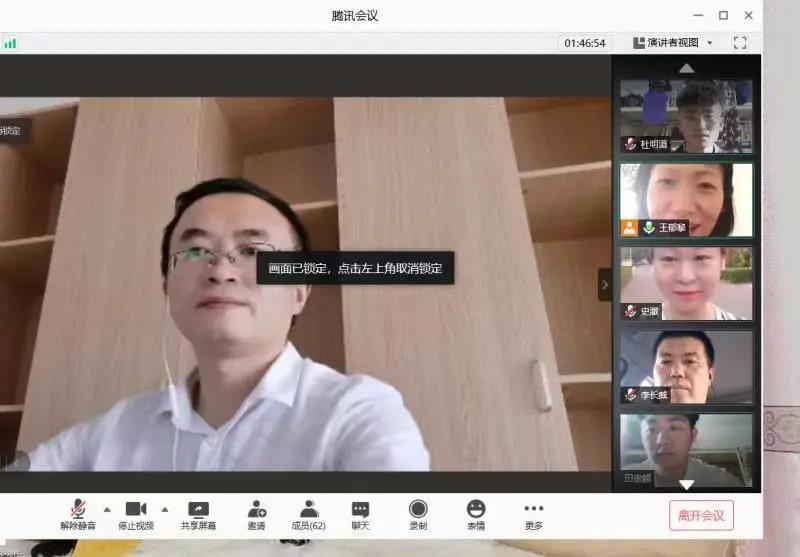Unmute microphone with 解除静音 button
The height and width of the screenshot is (557, 800).
tap(78, 514)
